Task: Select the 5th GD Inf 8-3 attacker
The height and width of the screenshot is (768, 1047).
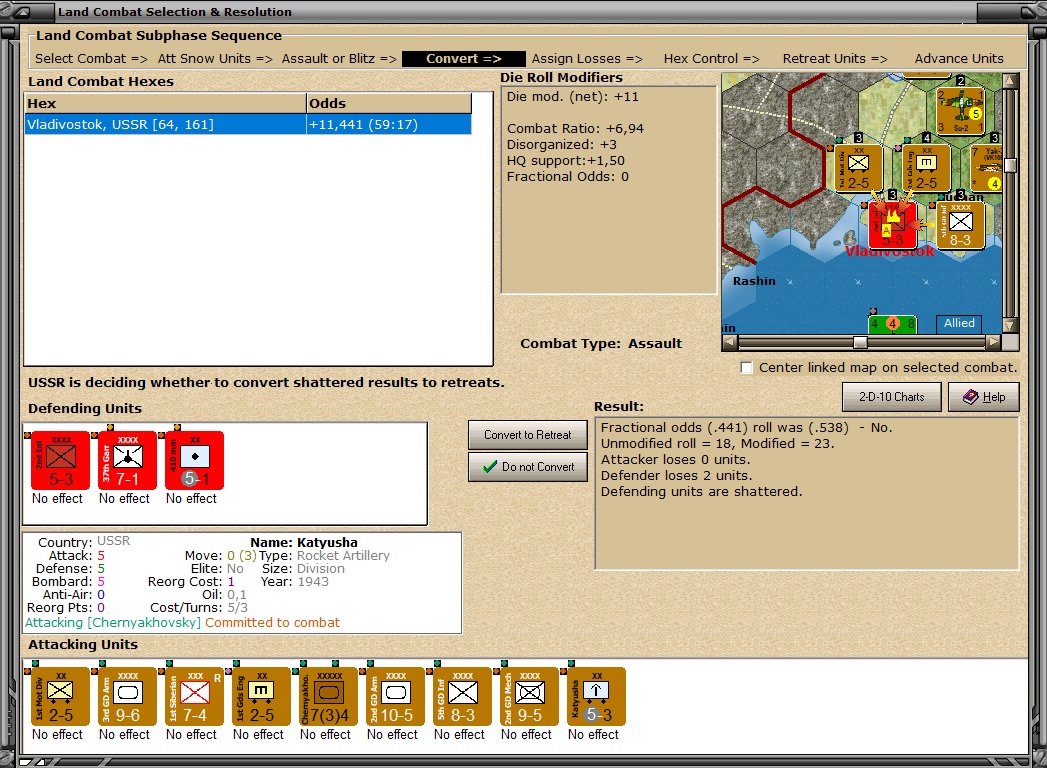Action: pyautogui.click(x=459, y=697)
